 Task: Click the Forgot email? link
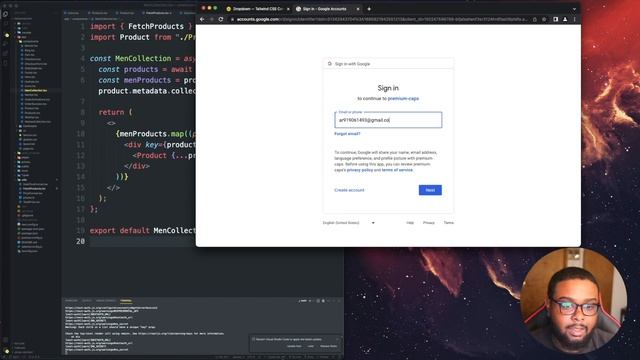pos(347,134)
